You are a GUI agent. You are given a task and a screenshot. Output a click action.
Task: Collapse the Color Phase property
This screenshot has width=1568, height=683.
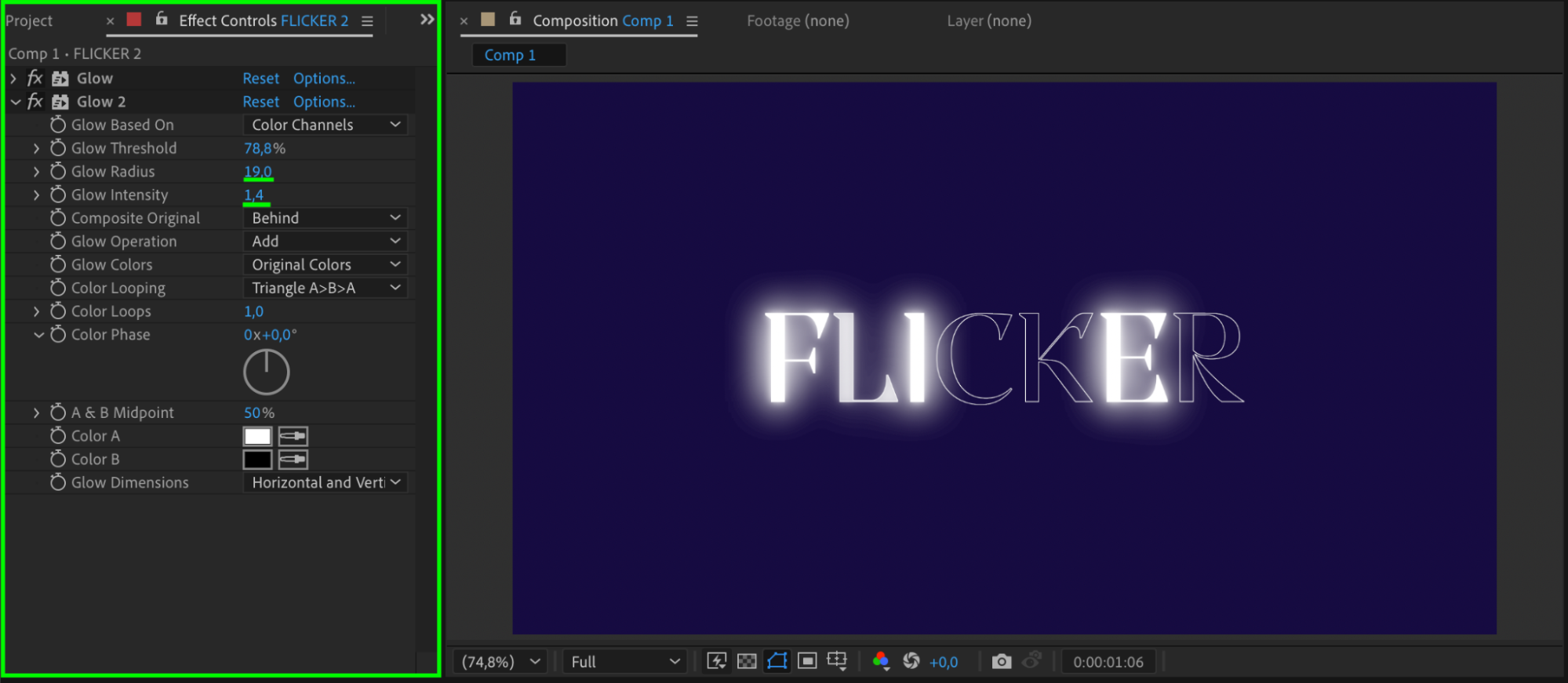point(38,335)
